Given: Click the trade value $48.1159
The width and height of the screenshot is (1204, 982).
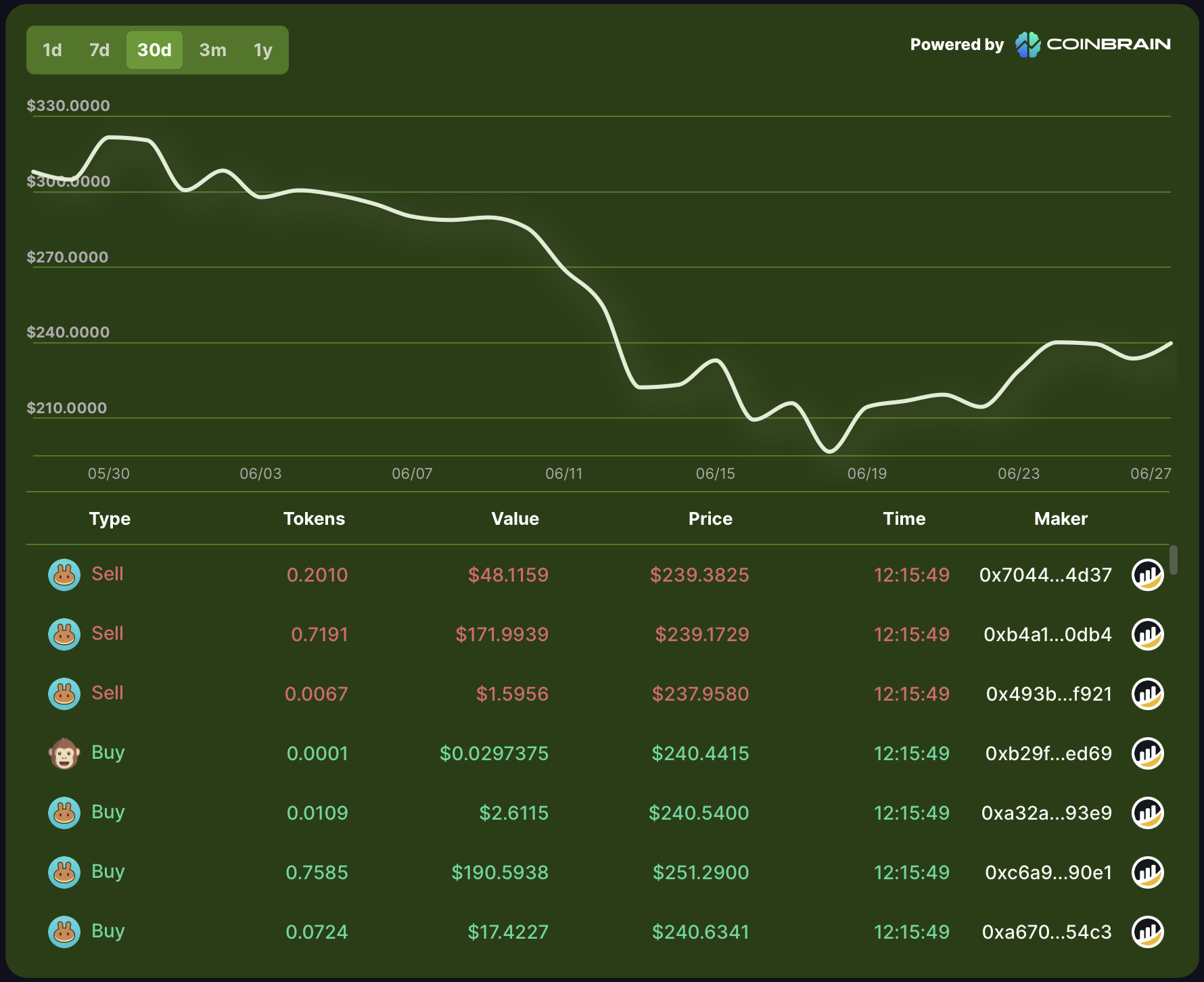Looking at the screenshot, I should [x=508, y=575].
